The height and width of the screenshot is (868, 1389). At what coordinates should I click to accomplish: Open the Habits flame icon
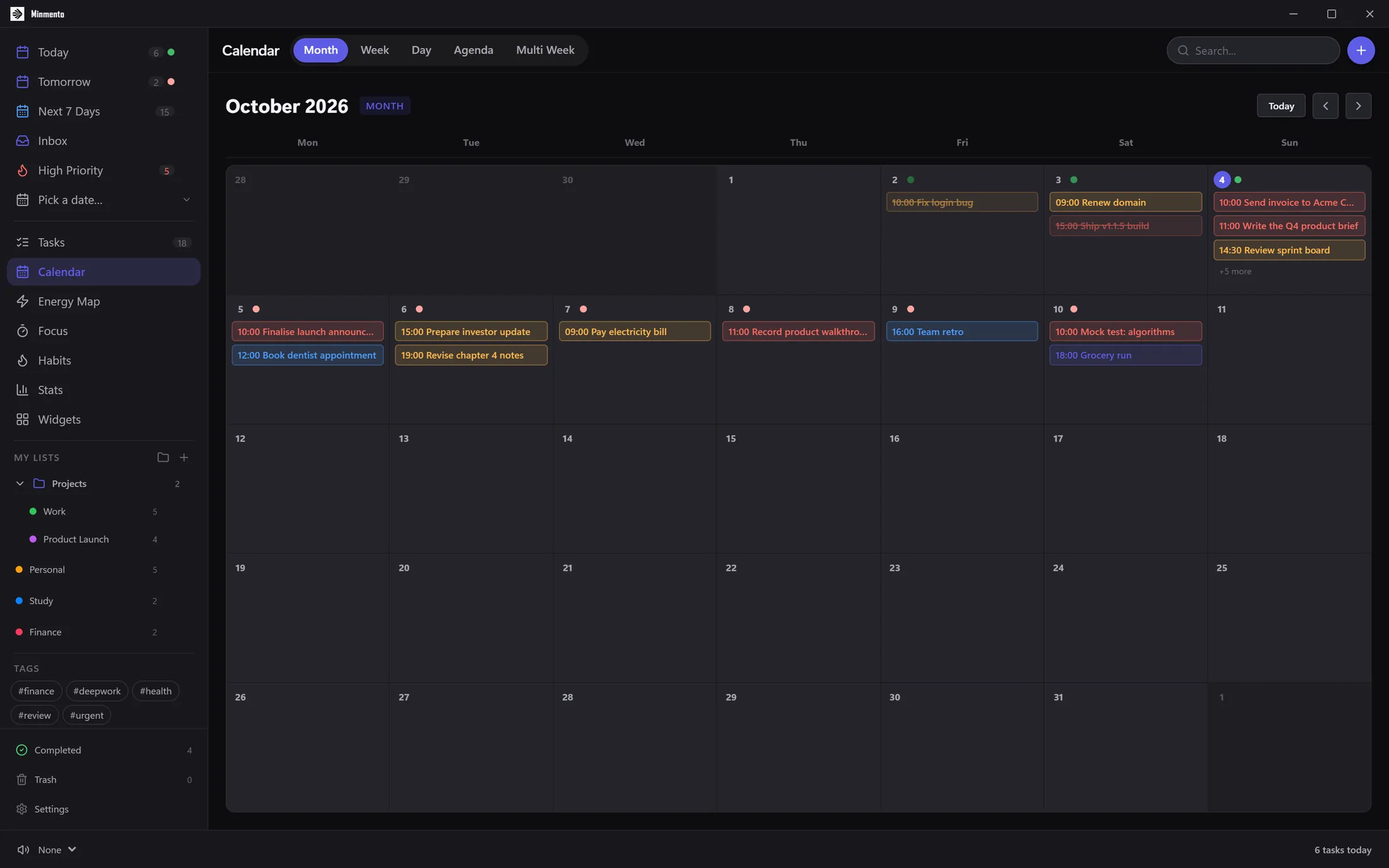coord(23,360)
